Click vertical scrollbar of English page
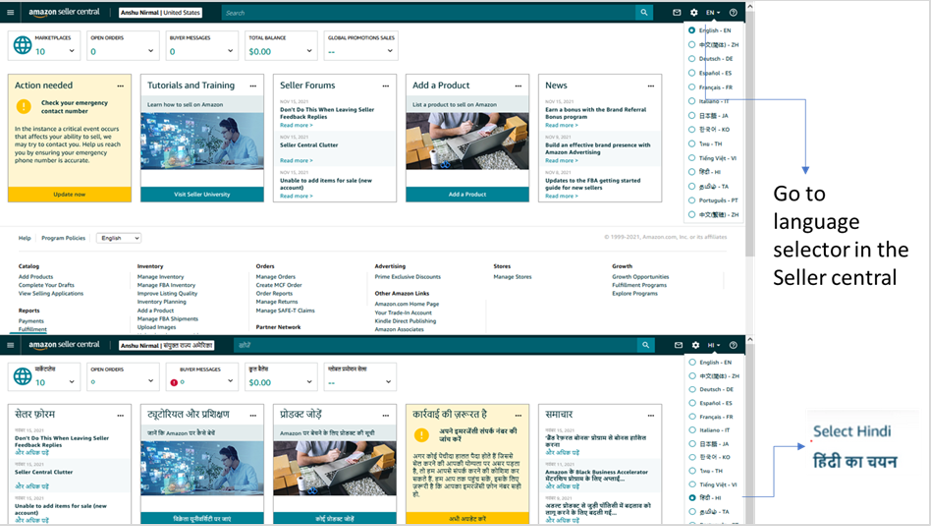This screenshot has height=526, width=938. click(x=750, y=132)
